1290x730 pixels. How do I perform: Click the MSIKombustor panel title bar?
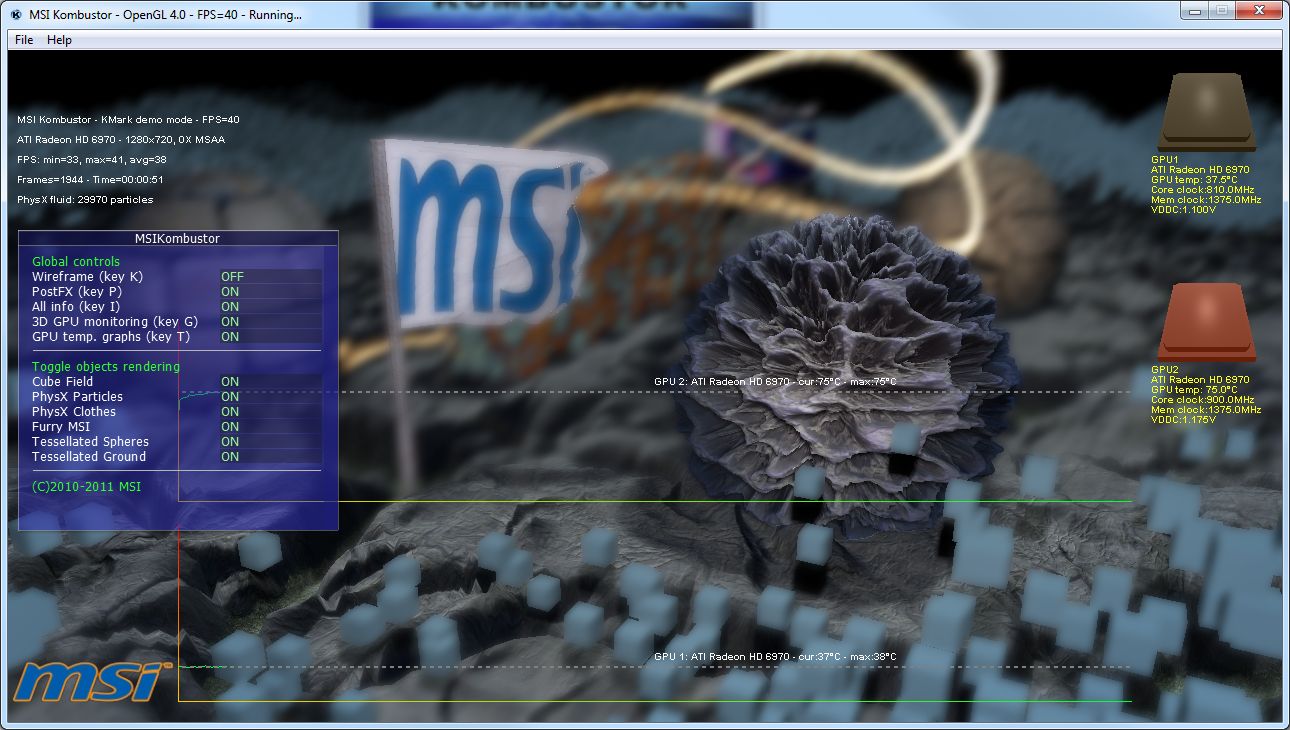(178, 239)
